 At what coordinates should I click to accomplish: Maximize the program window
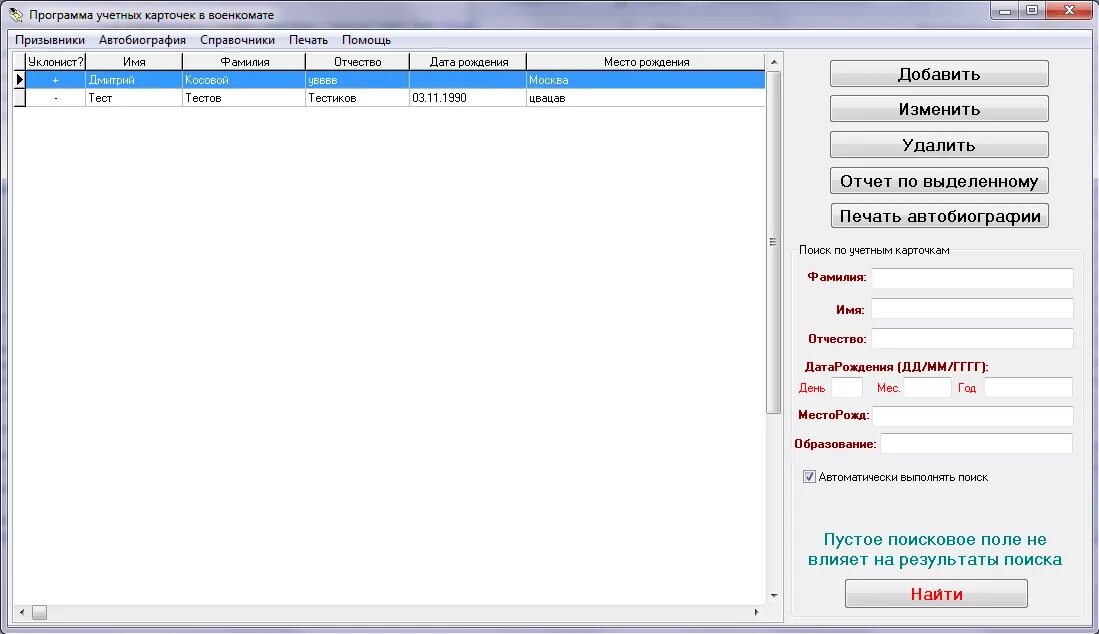1032,11
